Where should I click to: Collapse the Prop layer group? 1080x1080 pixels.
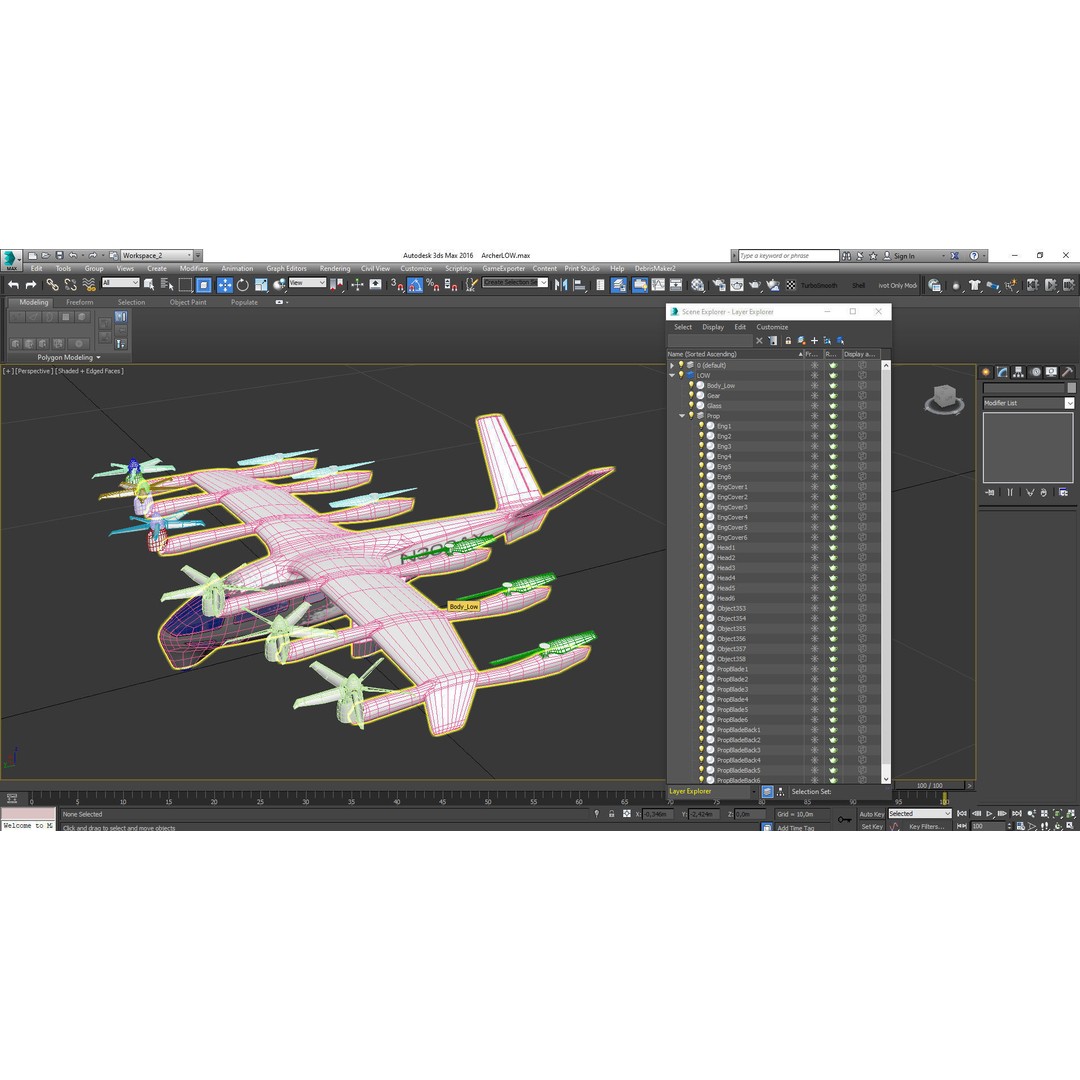[682, 416]
